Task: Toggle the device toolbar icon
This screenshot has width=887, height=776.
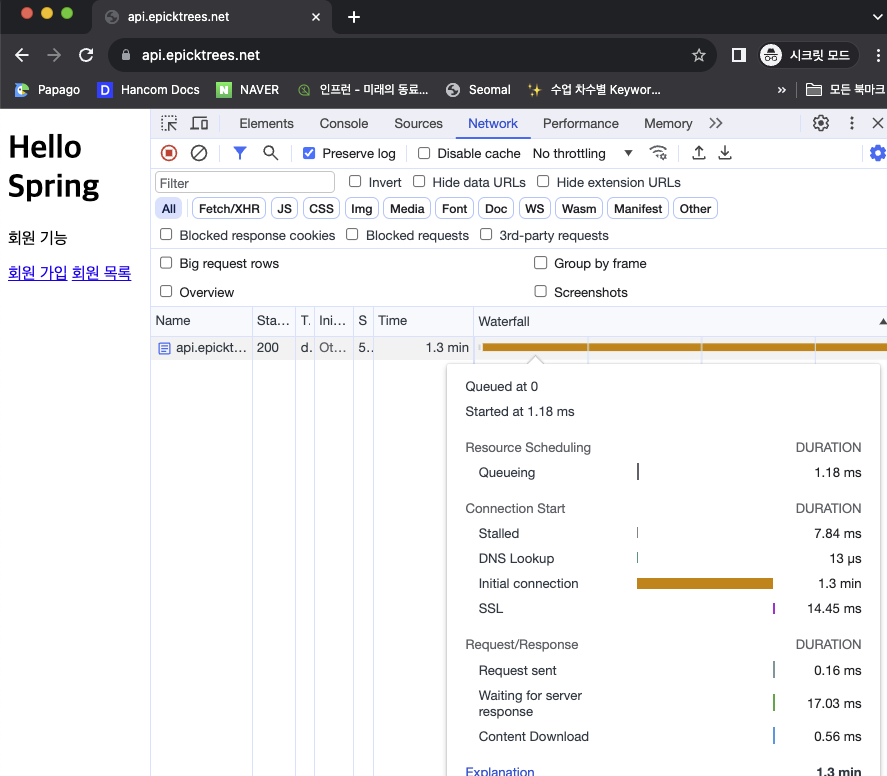Action: click(200, 123)
